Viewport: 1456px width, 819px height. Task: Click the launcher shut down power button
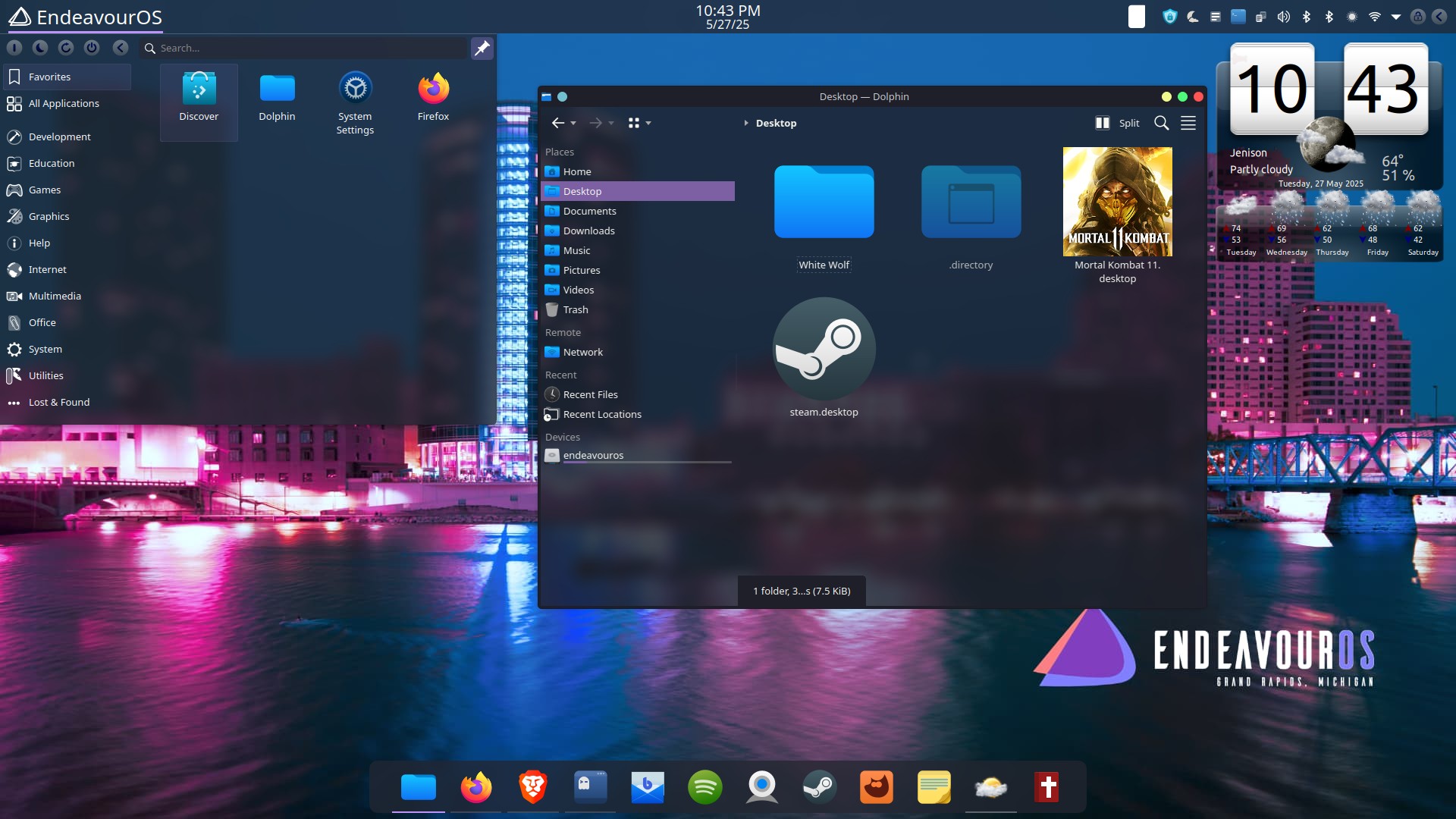tap(92, 48)
